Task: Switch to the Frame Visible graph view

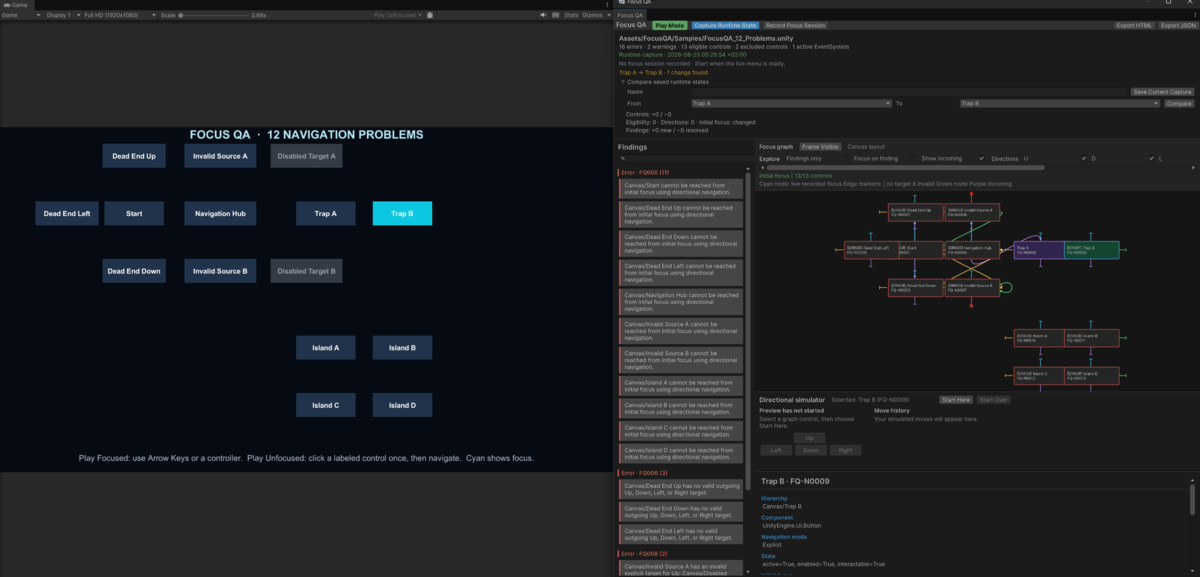Action: click(821, 146)
